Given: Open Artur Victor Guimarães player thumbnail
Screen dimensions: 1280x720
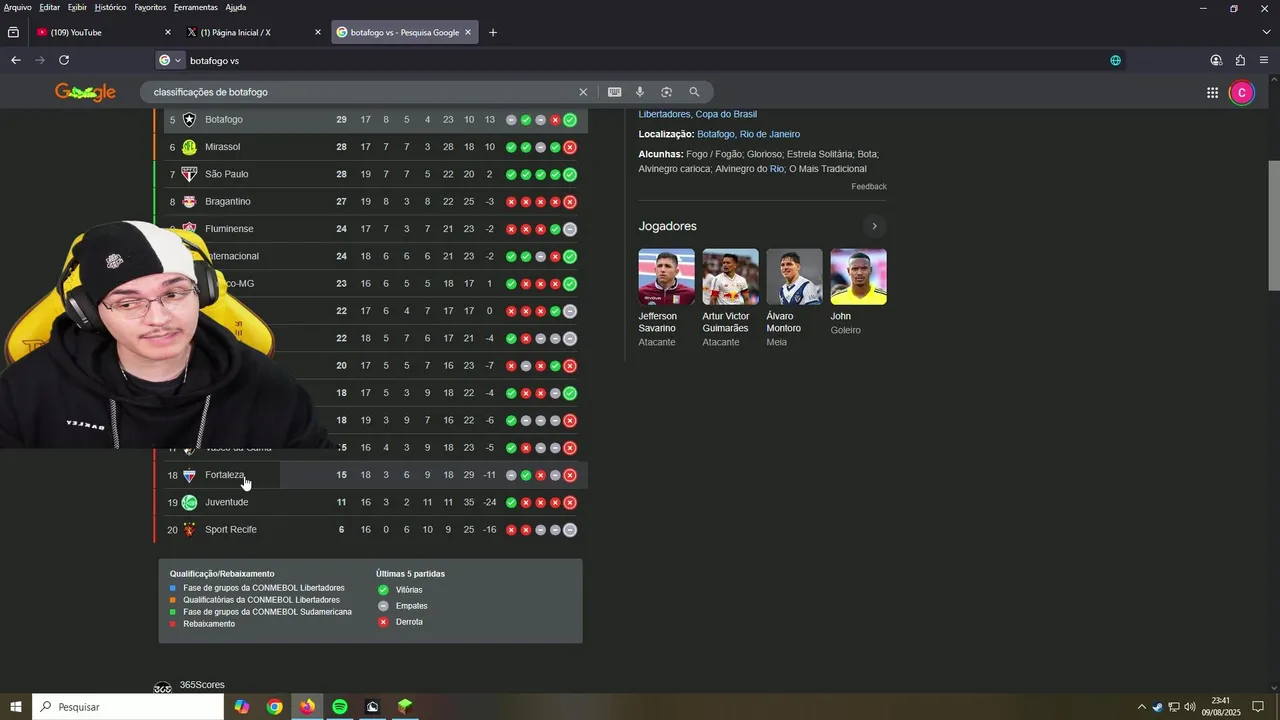Looking at the screenshot, I should (730, 277).
